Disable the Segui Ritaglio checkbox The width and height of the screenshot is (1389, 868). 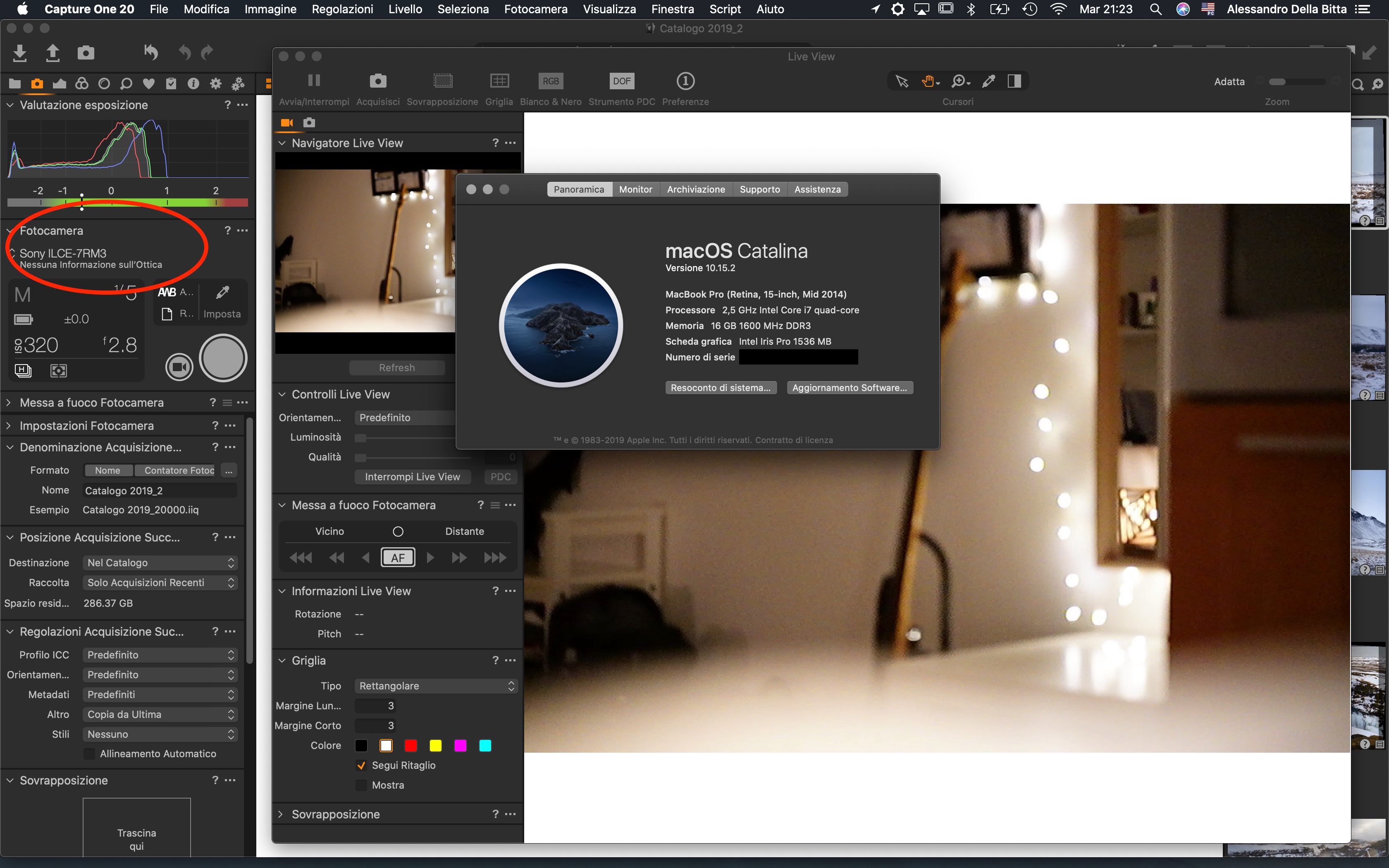361,765
